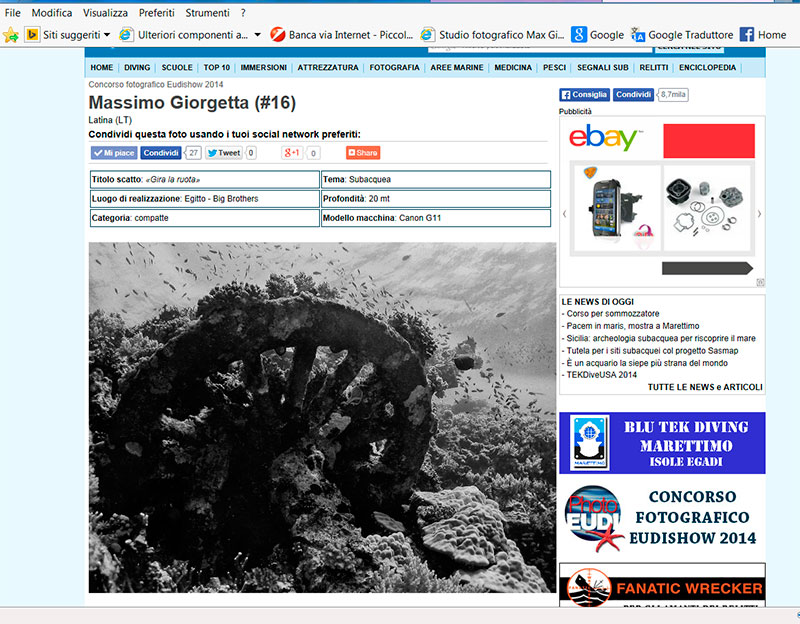
Task: Open news È un acquario la siepe
Action: (647, 363)
